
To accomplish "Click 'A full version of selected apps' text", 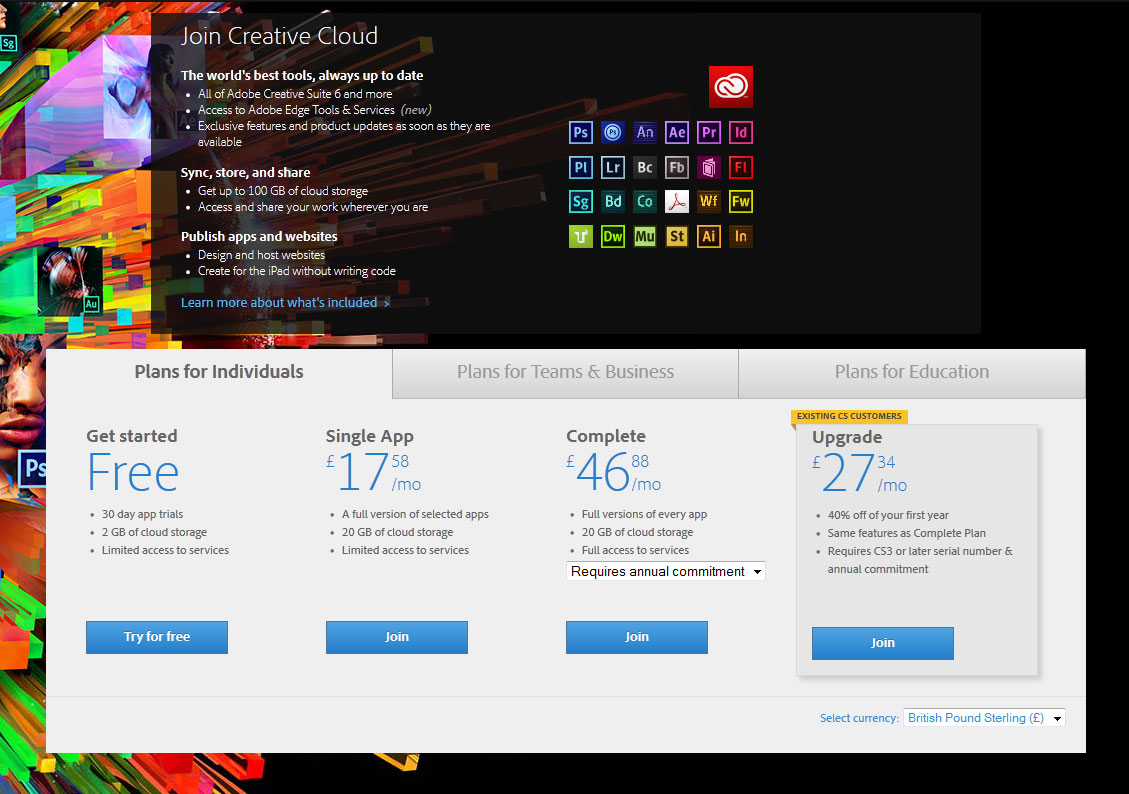I will coord(415,515).
